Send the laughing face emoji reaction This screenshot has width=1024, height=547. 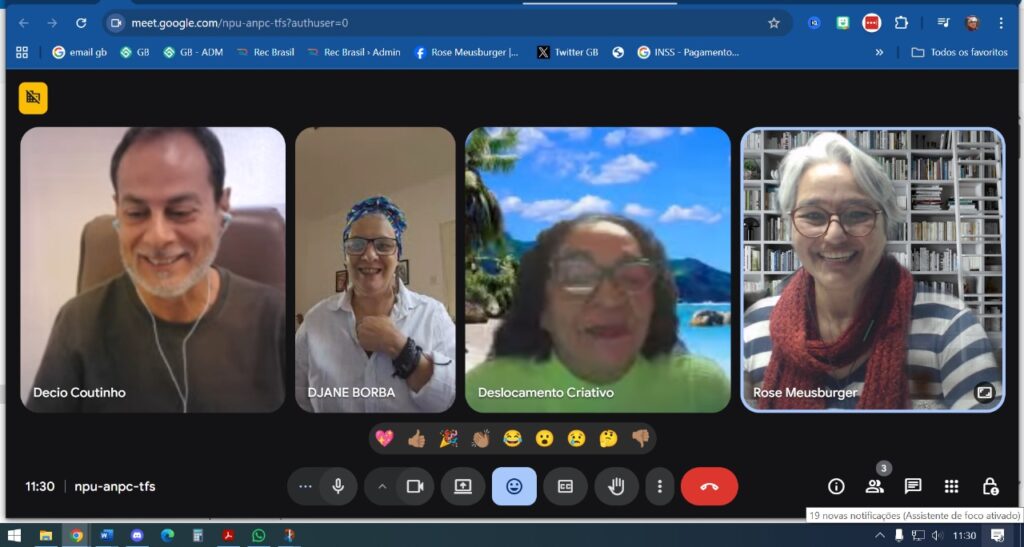pyautogui.click(x=513, y=439)
